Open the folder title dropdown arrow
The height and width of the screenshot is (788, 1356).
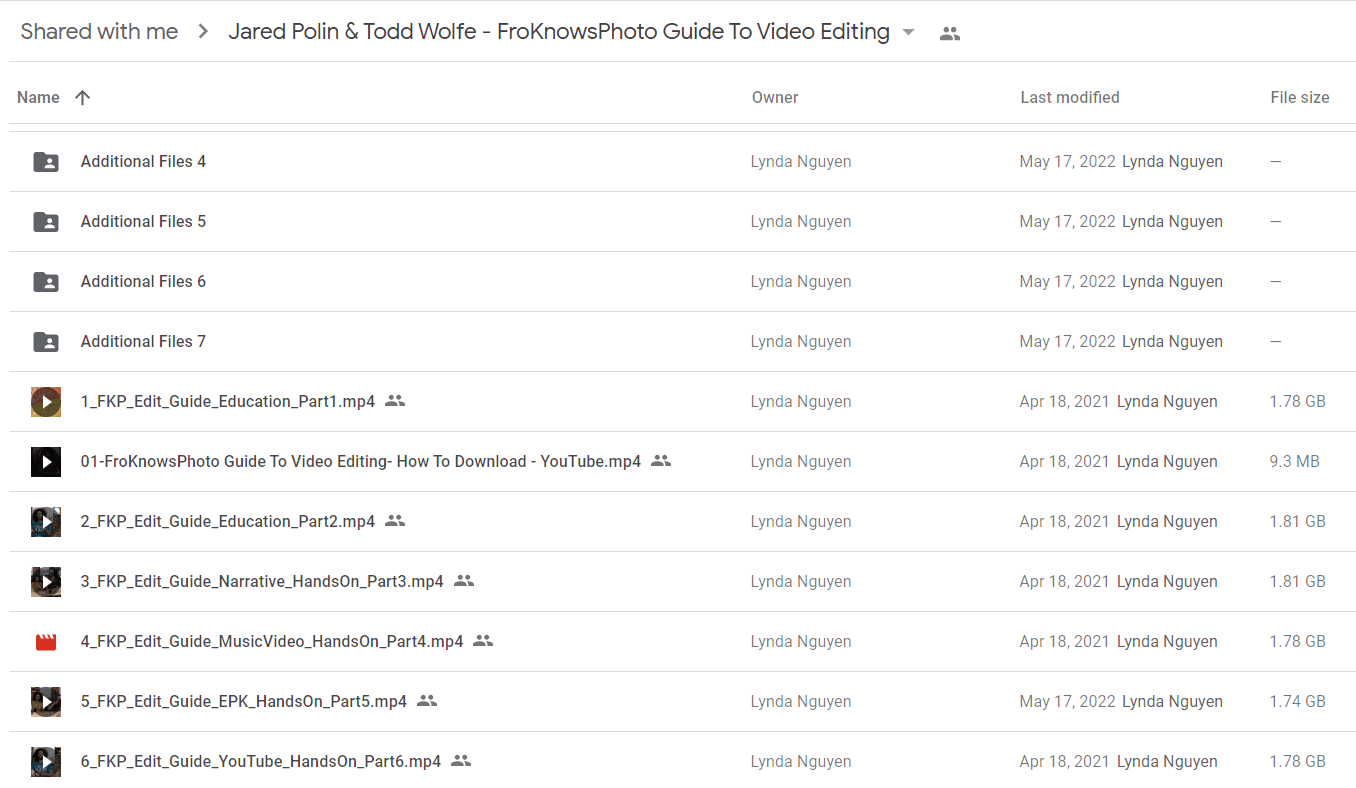(x=908, y=32)
